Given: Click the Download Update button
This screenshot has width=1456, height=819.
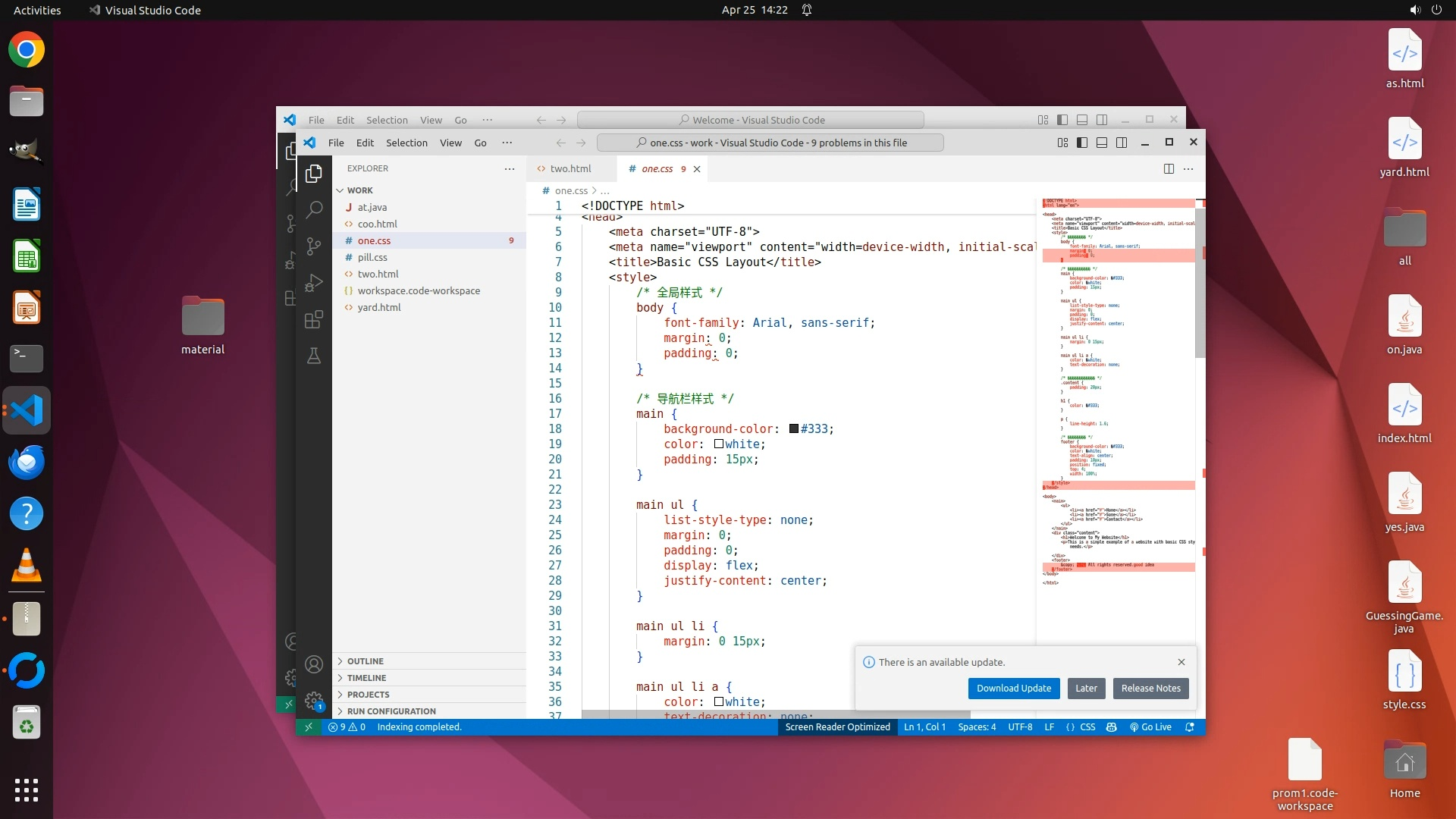Looking at the screenshot, I should click(x=1013, y=688).
